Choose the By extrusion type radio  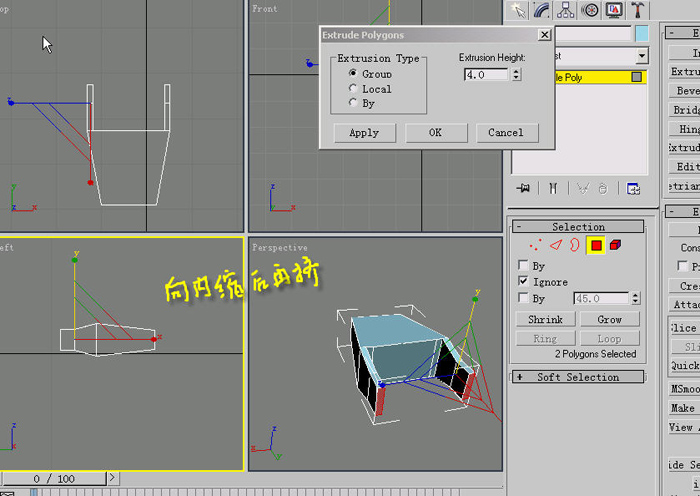(353, 103)
